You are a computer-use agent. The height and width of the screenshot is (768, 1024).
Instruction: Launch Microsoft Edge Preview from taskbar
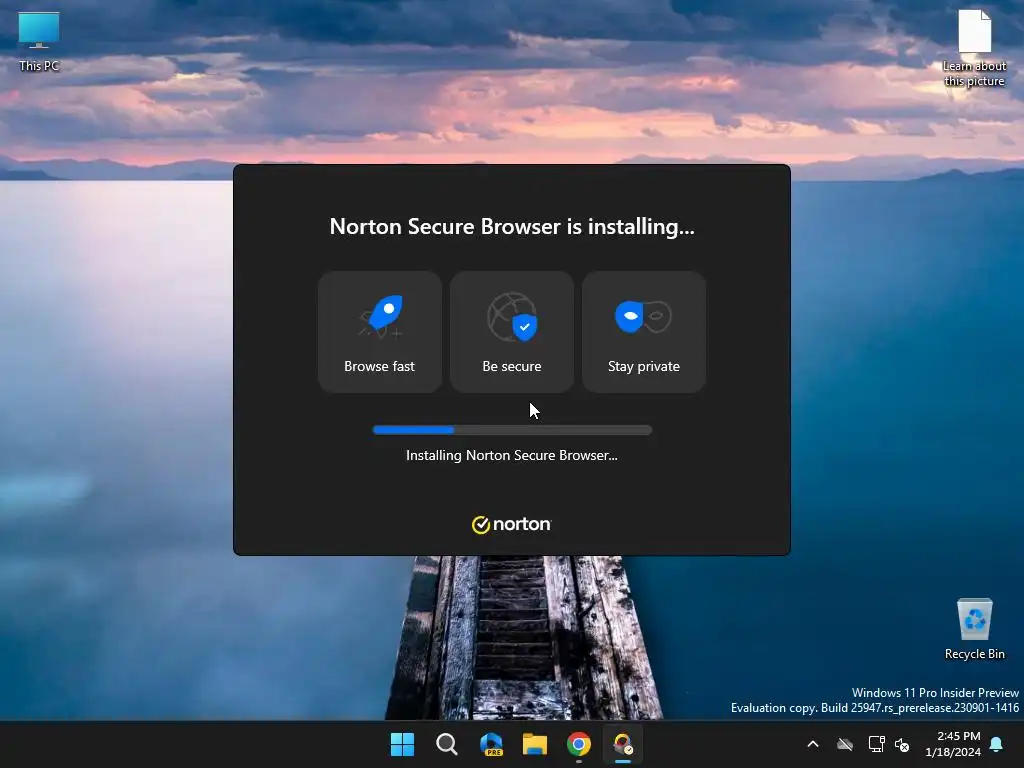point(491,744)
